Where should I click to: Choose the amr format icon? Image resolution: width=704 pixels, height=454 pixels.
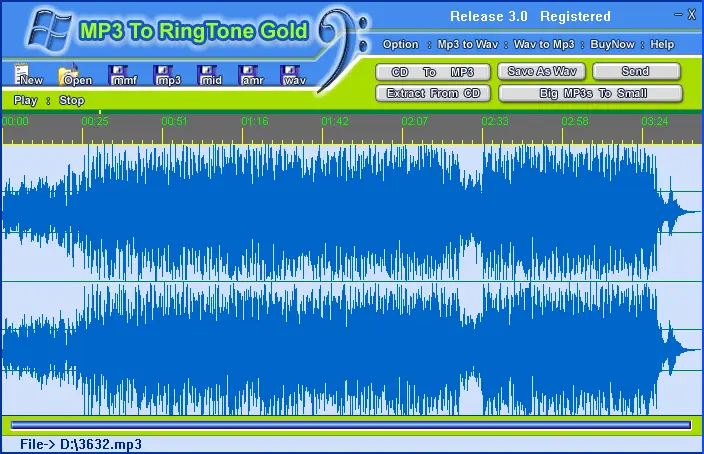pos(251,75)
